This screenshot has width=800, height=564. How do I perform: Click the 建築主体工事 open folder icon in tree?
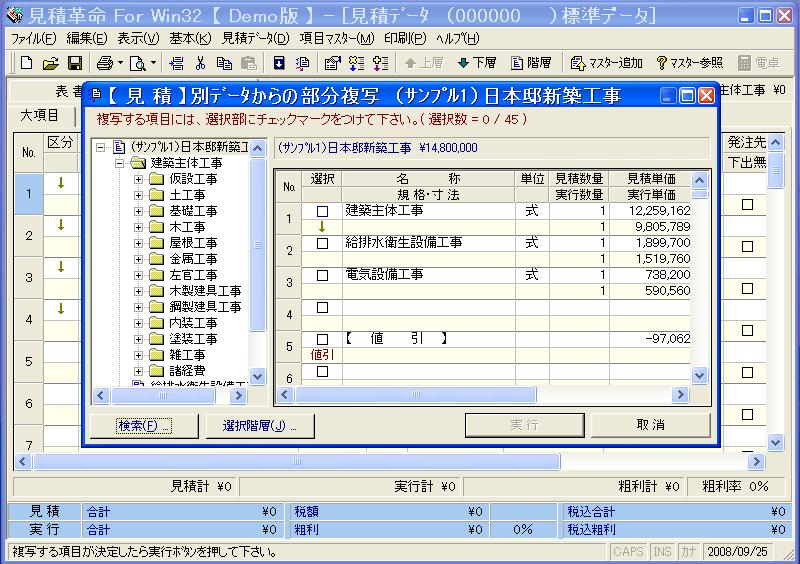138,163
